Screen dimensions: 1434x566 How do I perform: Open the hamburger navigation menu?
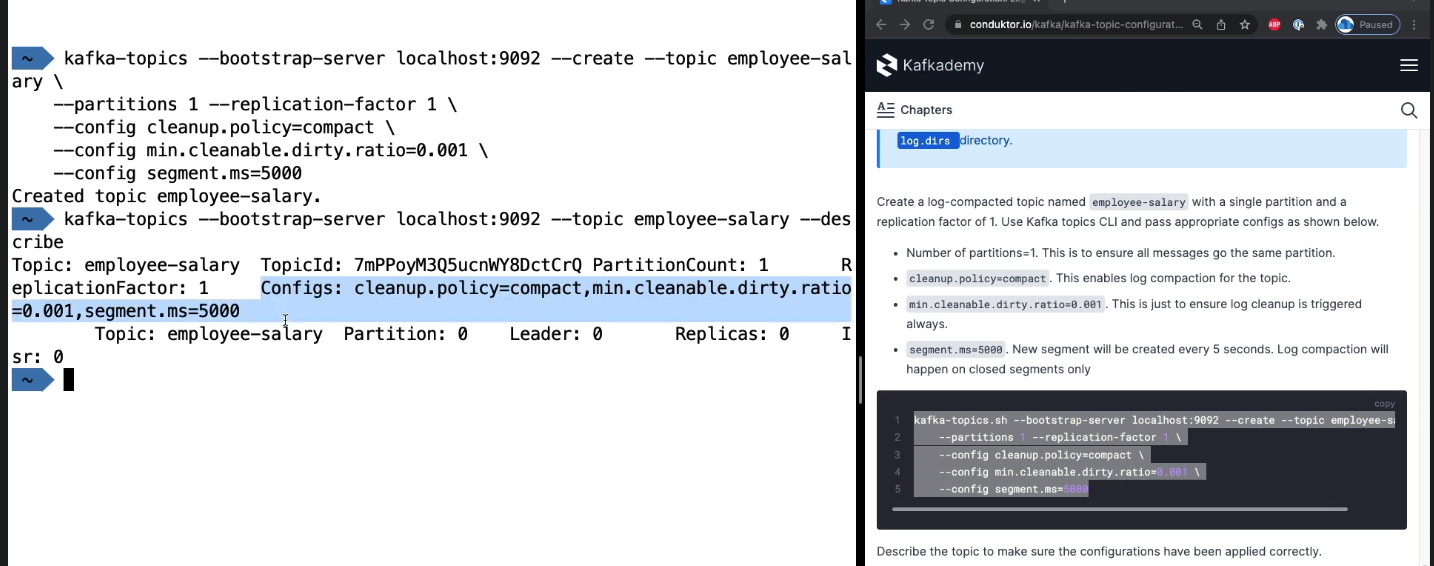point(1409,65)
